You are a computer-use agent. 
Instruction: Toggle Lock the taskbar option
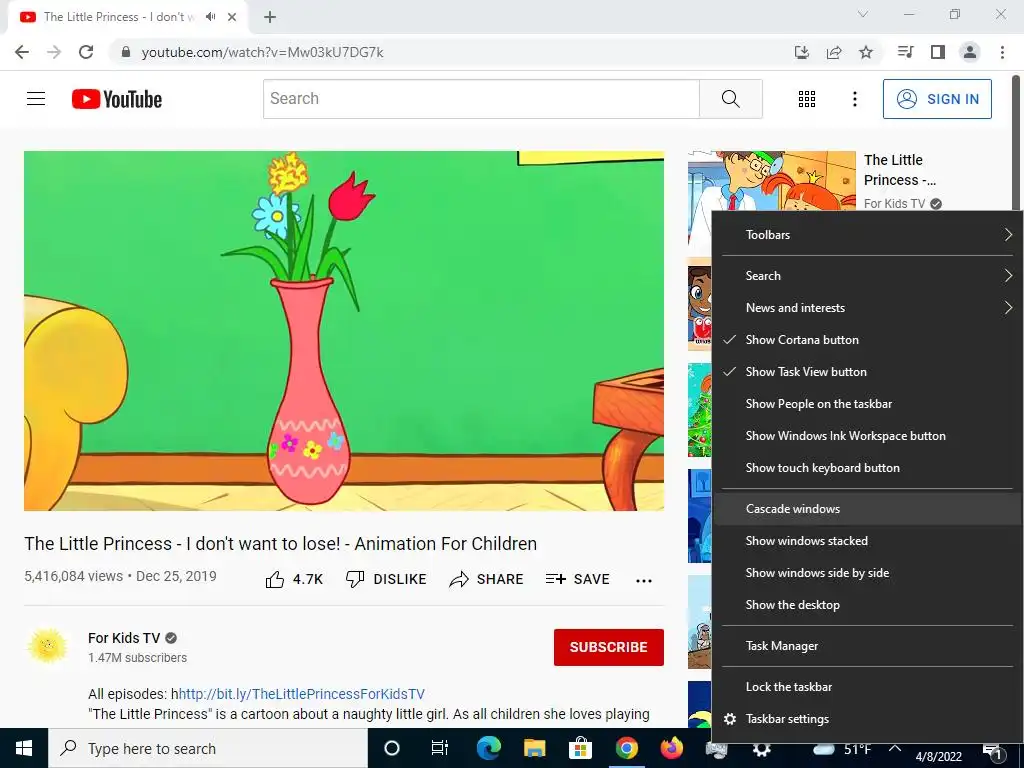click(867, 686)
